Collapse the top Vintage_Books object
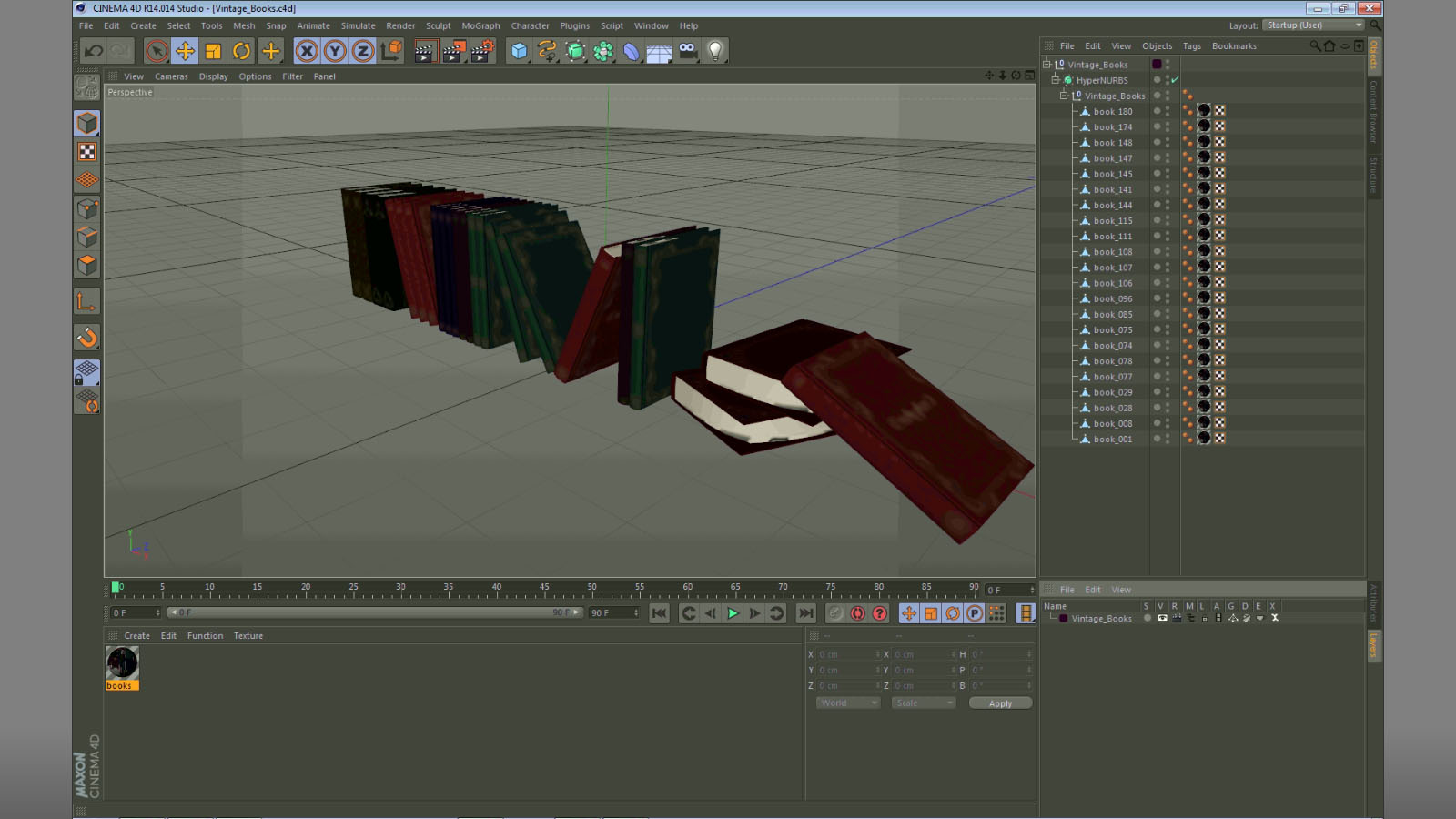Screen dimensions: 1456x819 [x=1046, y=65]
